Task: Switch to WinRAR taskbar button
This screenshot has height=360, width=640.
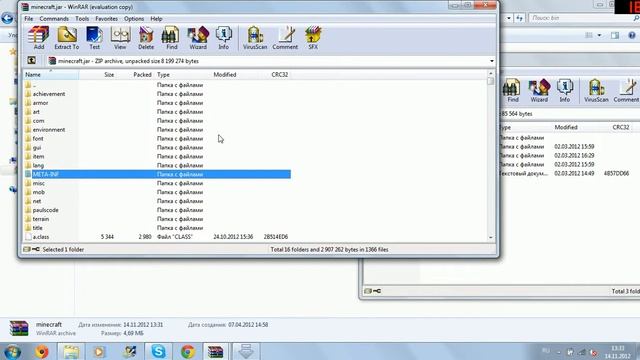Action: point(216,351)
